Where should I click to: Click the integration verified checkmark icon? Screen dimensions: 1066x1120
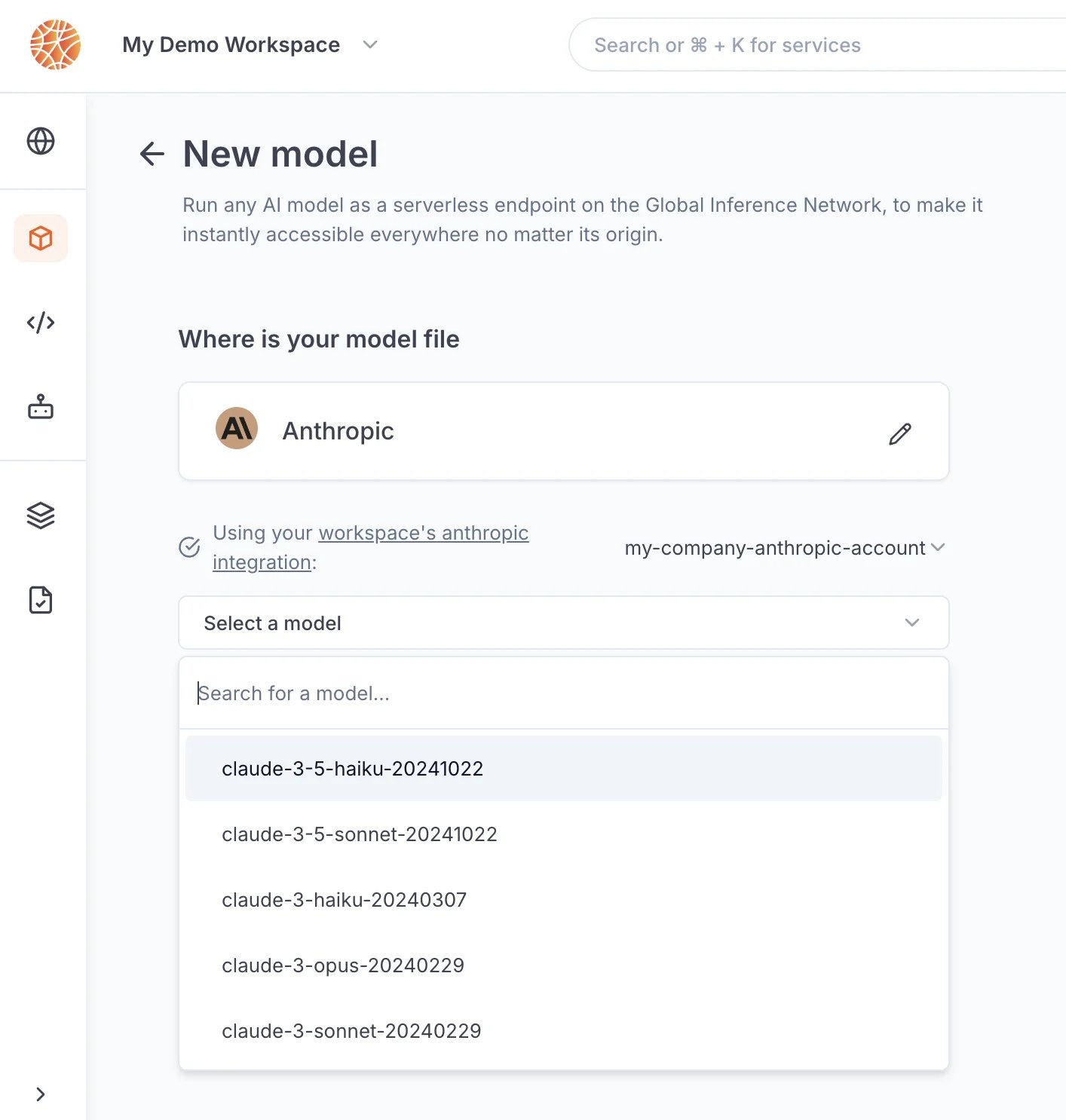(x=189, y=547)
